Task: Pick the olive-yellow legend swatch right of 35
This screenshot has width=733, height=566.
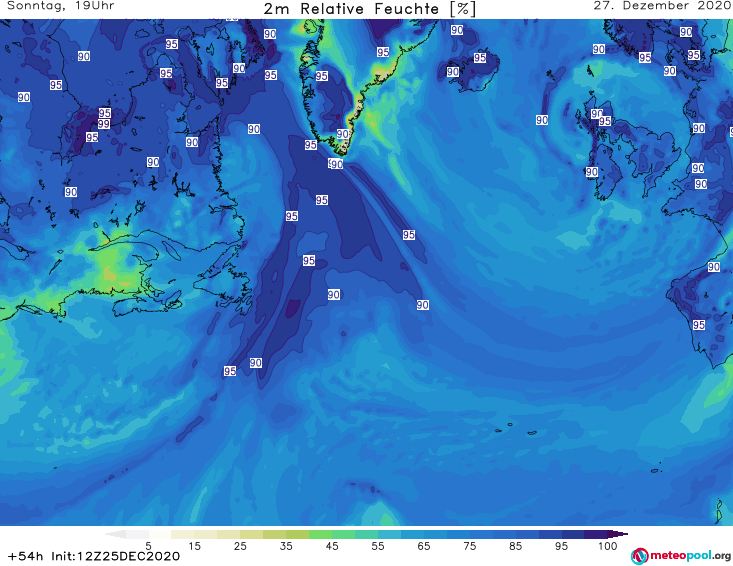Action: [x=297, y=534]
